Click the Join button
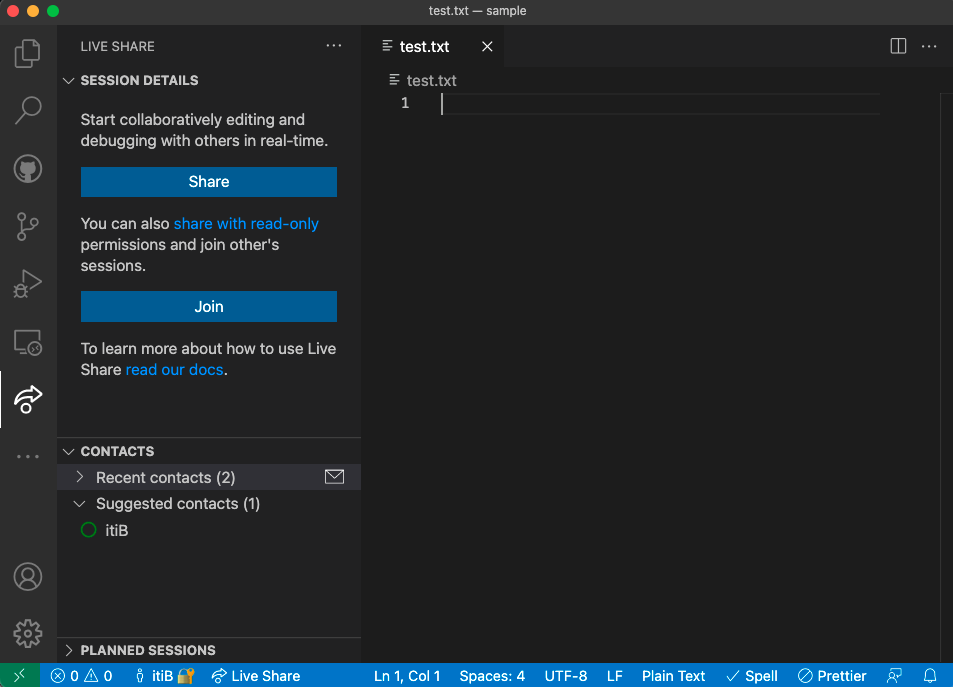Image resolution: width=953 pixels, height=687 pixels. click(208, 306)
